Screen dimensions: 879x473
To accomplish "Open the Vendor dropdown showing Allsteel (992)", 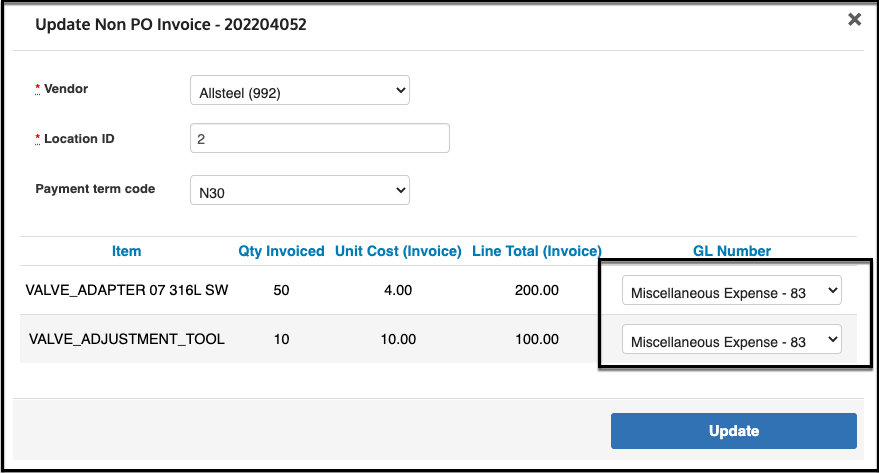I will point(300,90).
